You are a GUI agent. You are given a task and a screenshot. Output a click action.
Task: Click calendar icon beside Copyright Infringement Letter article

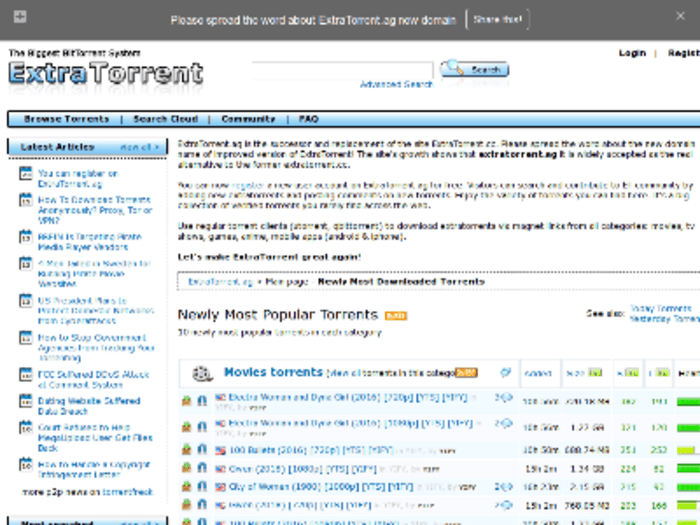[x=26, y=464]
